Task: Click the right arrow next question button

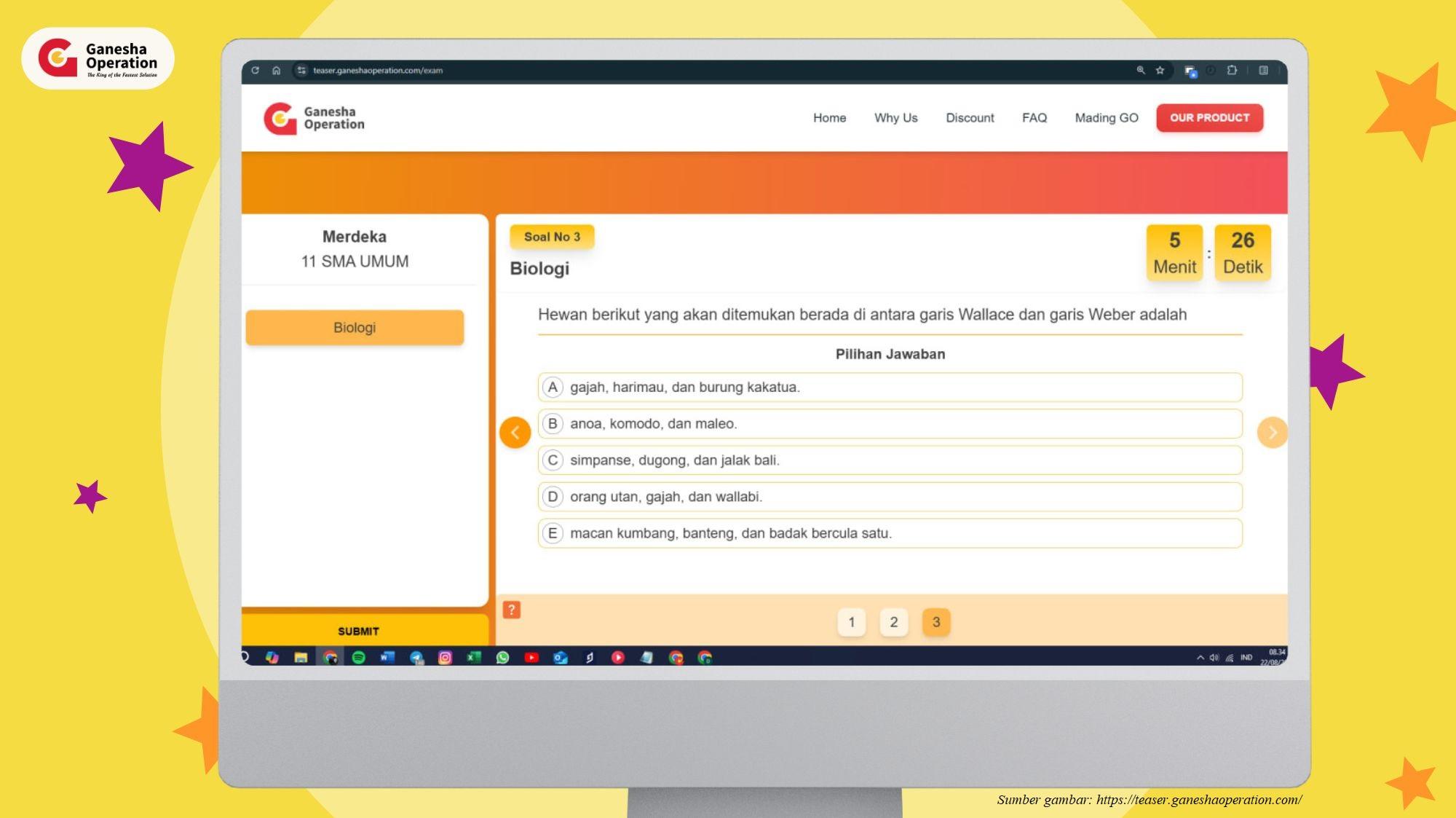Action: pos(1272,433)
